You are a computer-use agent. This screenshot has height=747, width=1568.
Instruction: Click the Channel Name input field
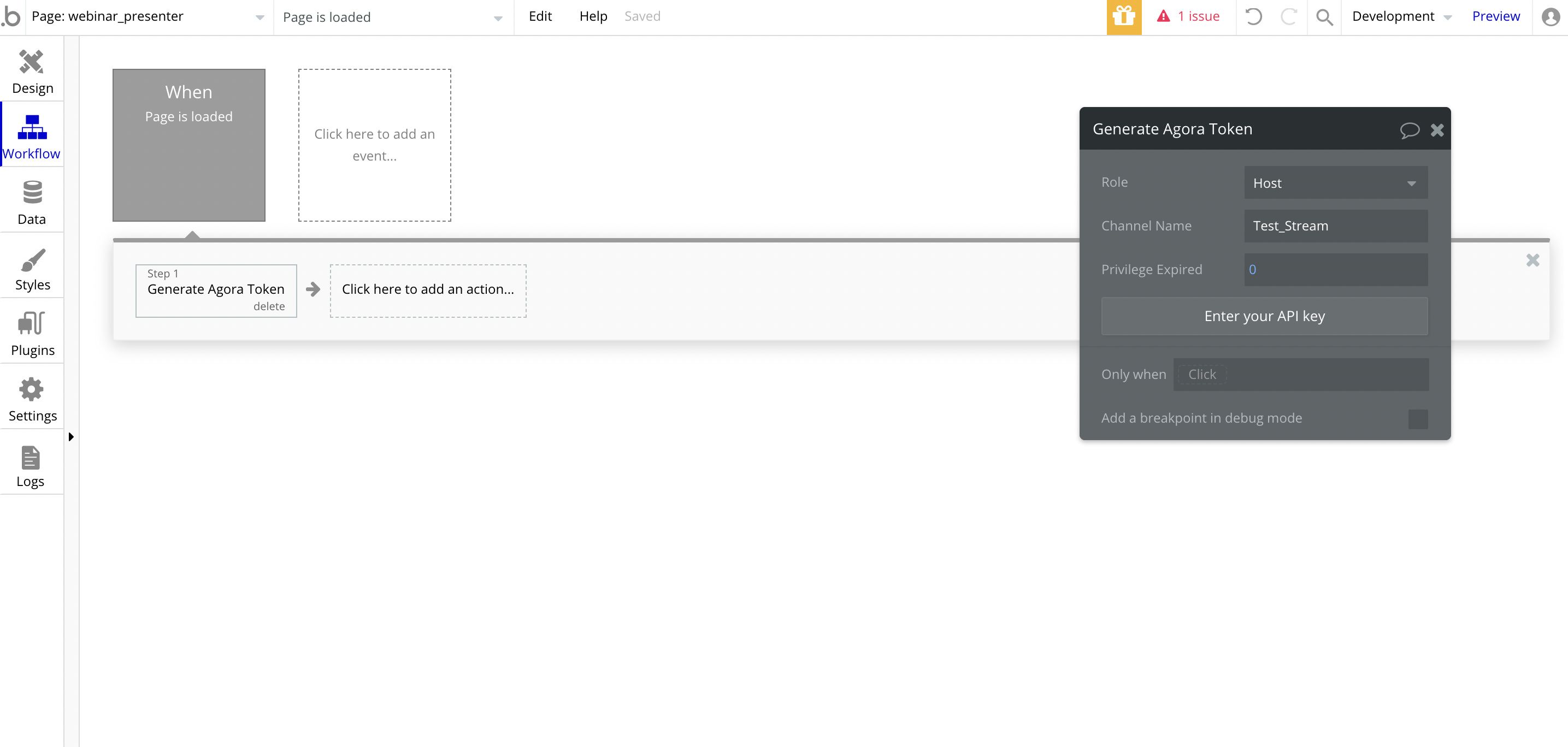coord(1335,226)
